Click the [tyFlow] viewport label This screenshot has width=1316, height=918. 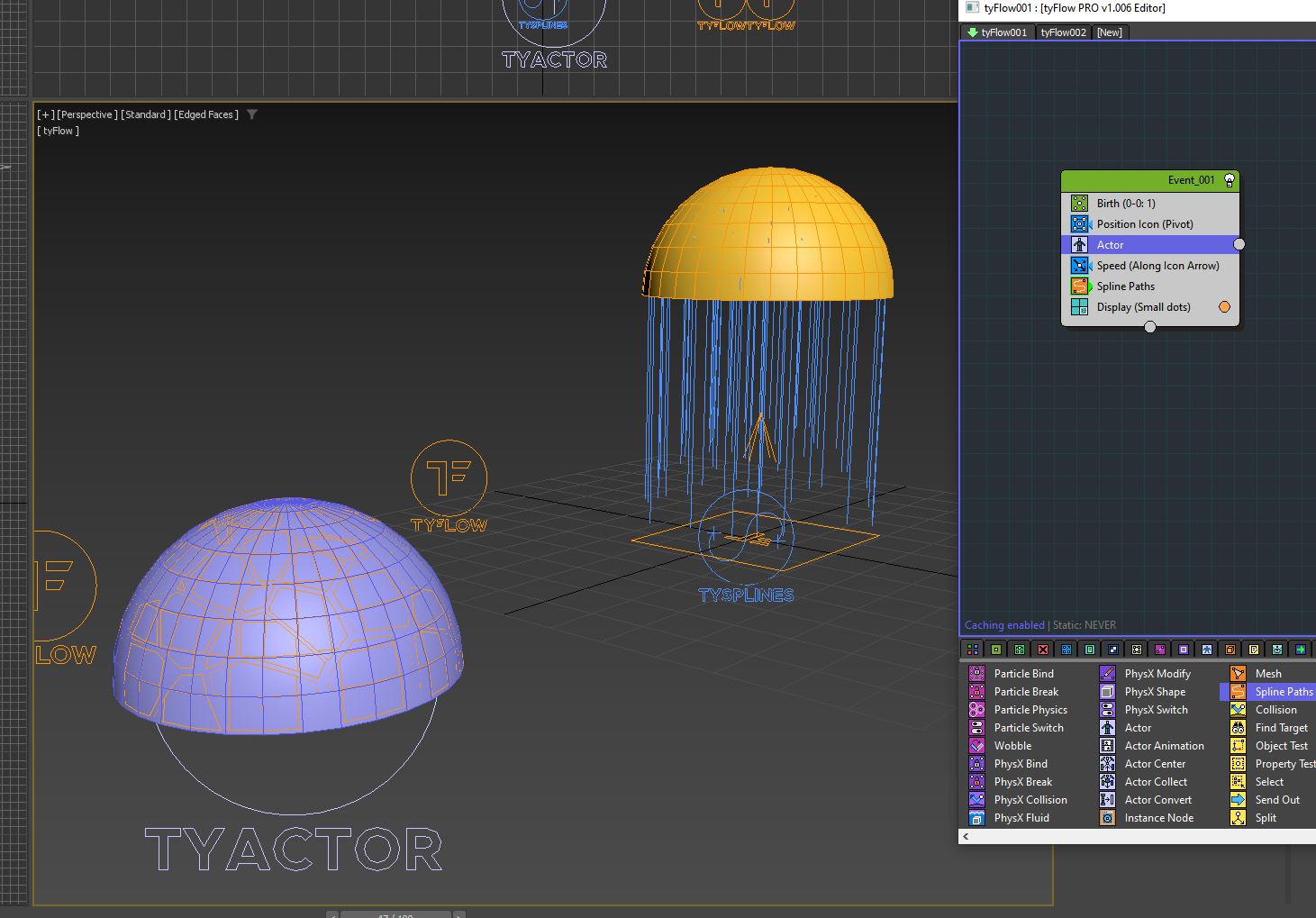[59, 131]
